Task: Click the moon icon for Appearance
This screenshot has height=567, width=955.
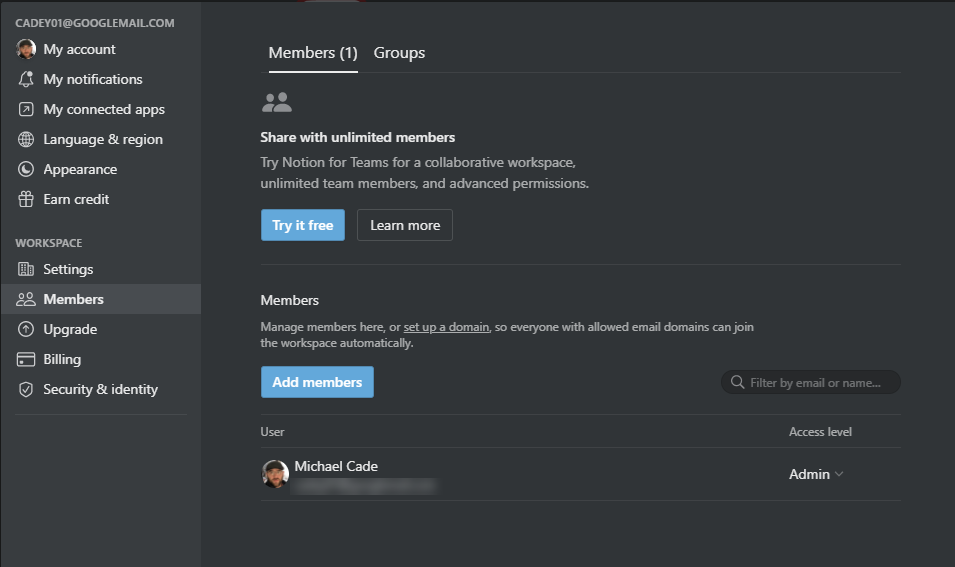Action: point(26,169)
